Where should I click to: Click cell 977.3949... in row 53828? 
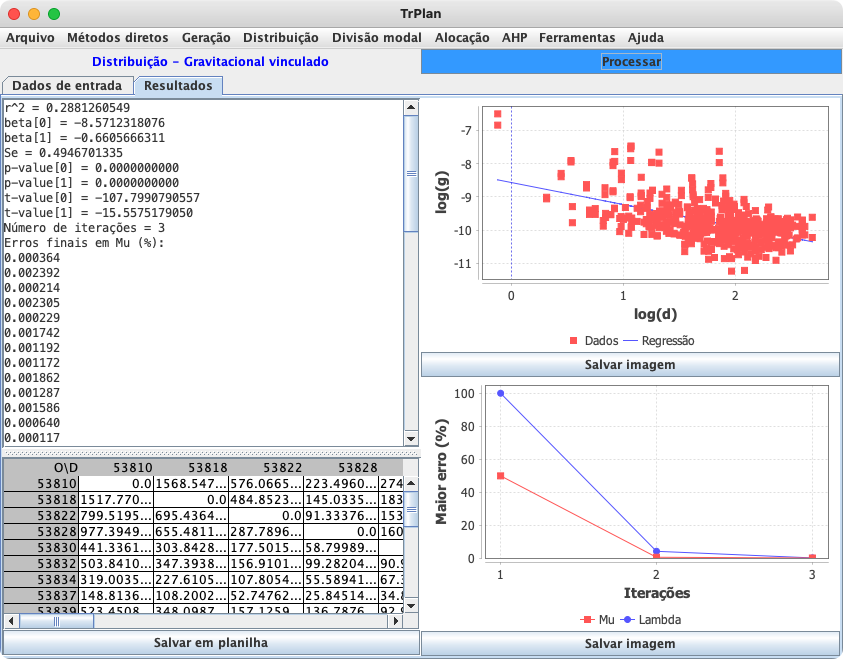click(116, 532)
